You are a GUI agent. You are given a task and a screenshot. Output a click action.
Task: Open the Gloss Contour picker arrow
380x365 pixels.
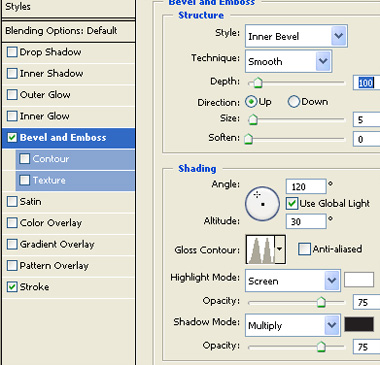[280, 249]
